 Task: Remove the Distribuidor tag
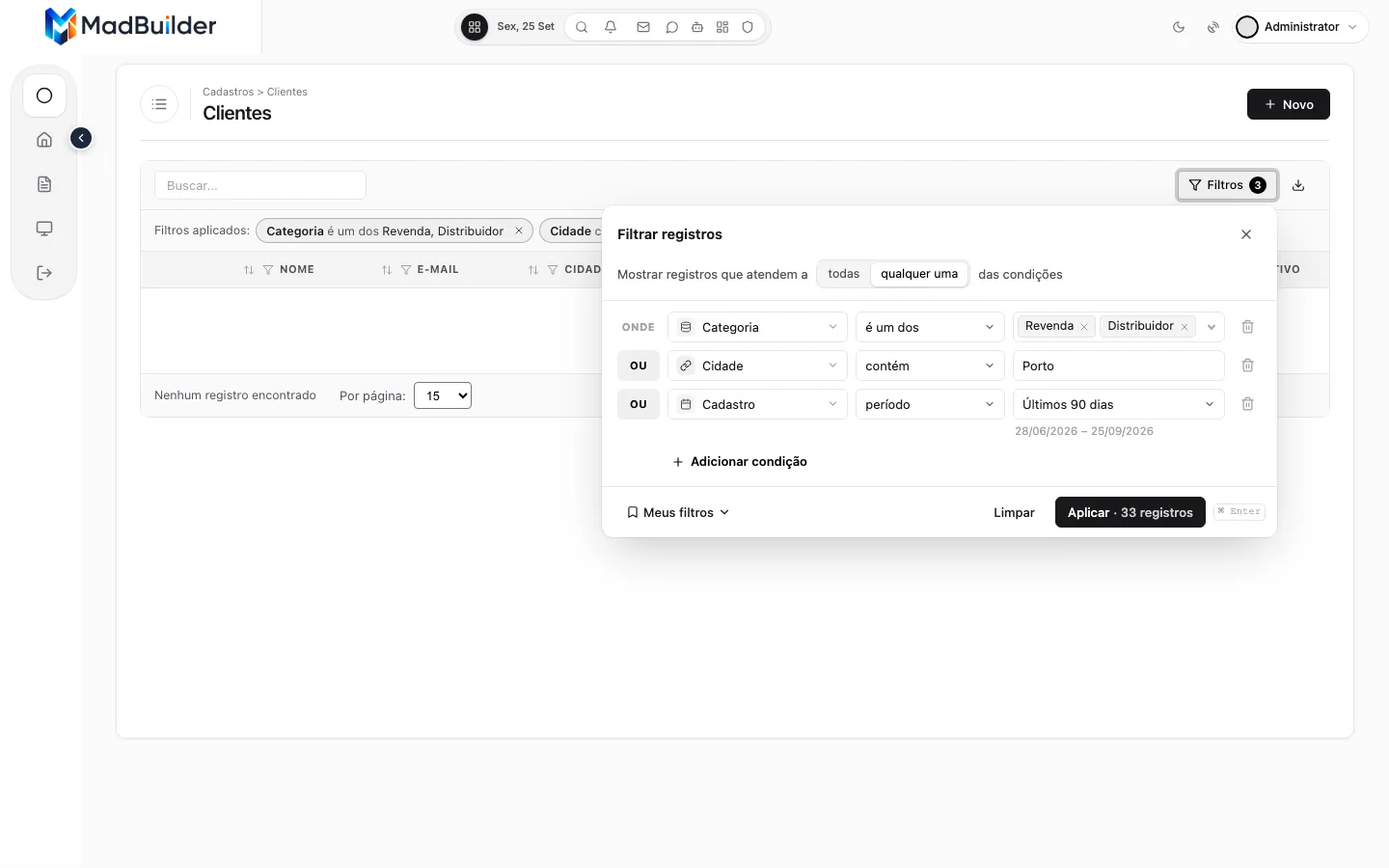pos(1185,327)
